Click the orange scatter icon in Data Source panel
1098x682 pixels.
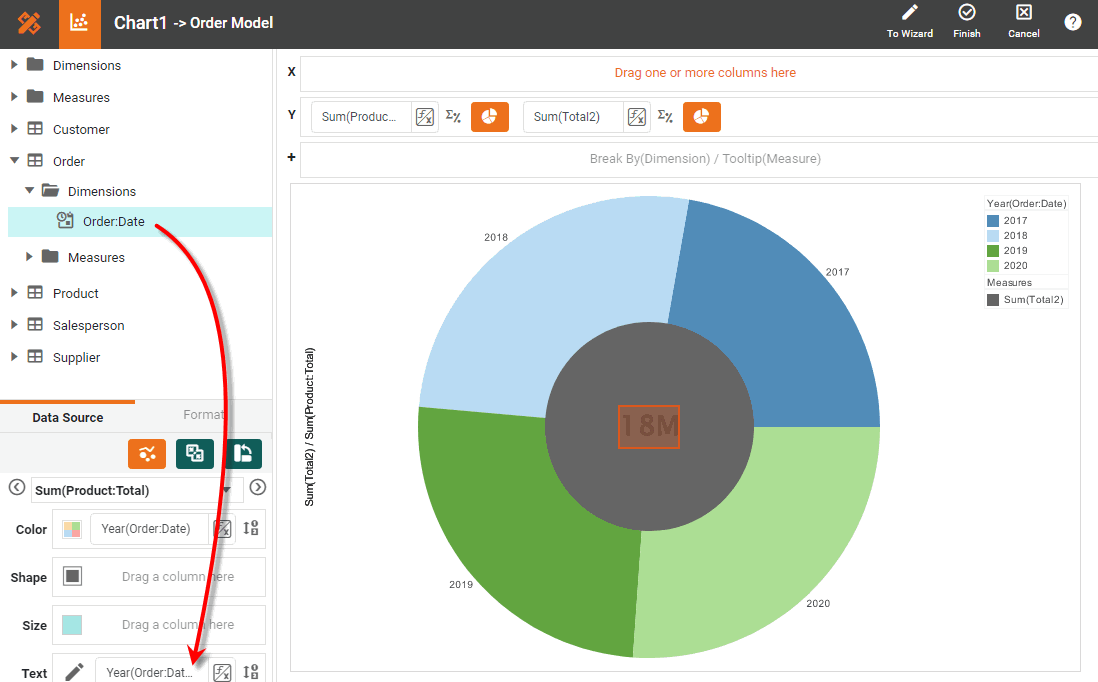(x=147, y=453)
